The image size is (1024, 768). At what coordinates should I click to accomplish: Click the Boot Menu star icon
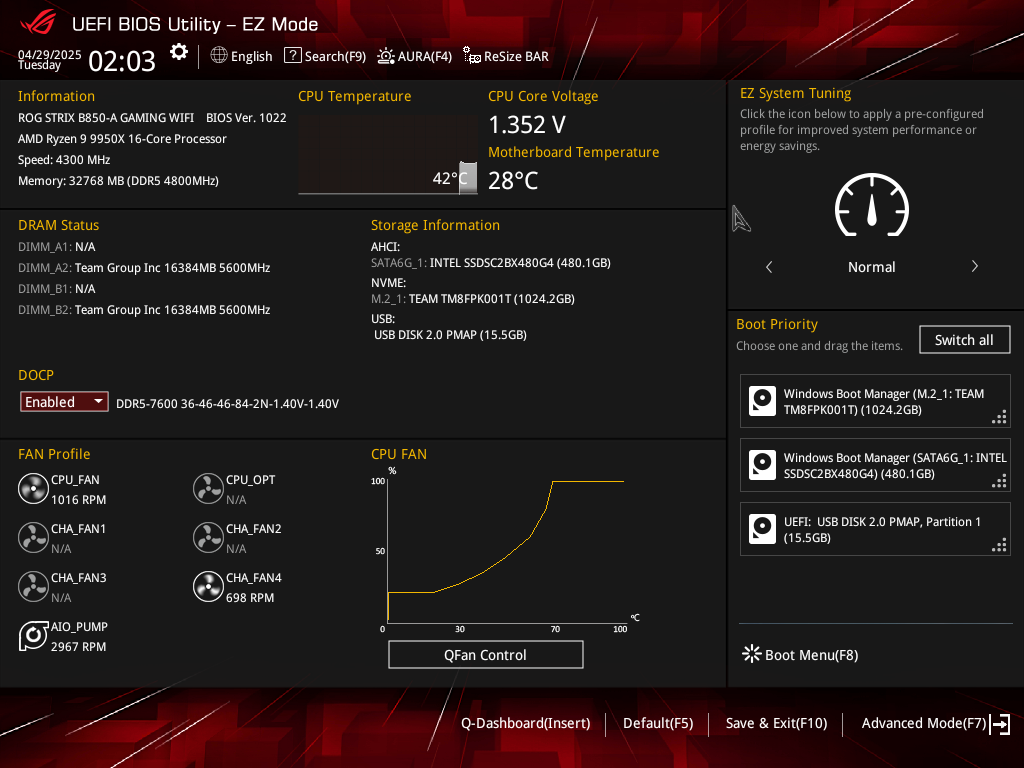[x=752, y=654]
